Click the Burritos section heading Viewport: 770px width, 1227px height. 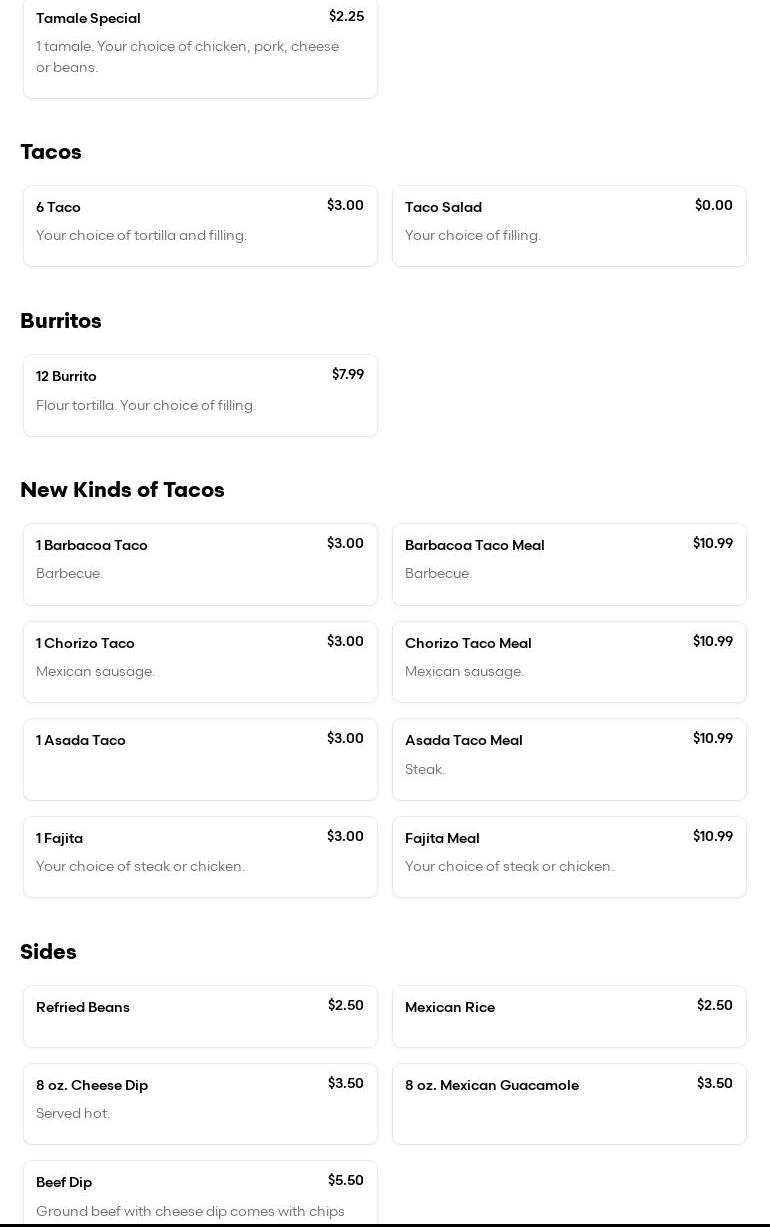pos(61,321)
